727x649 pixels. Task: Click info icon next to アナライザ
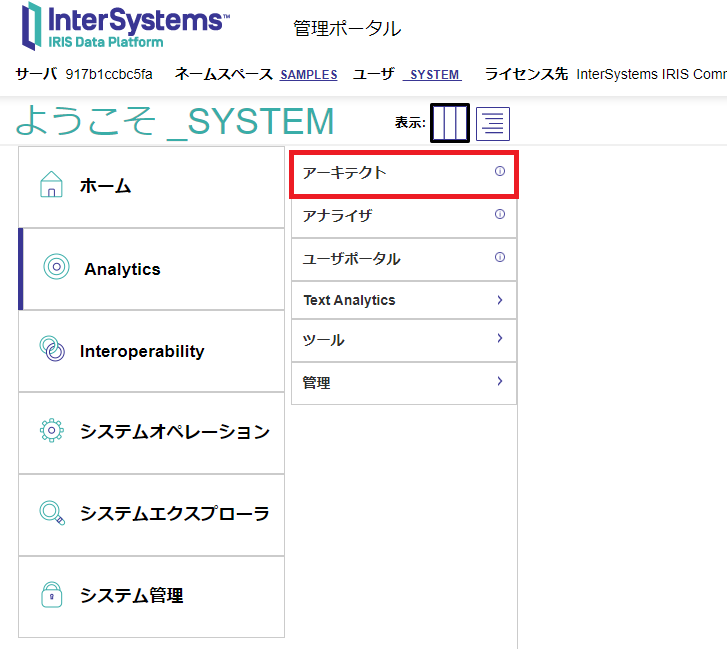coord(500,214)
